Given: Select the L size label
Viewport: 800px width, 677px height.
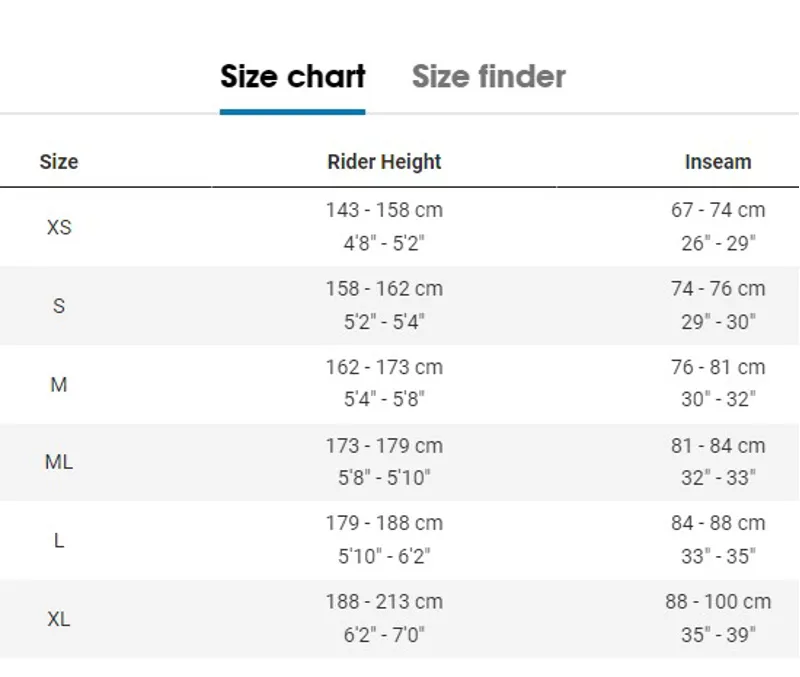Looking at the screenshot, I should 59,541.
